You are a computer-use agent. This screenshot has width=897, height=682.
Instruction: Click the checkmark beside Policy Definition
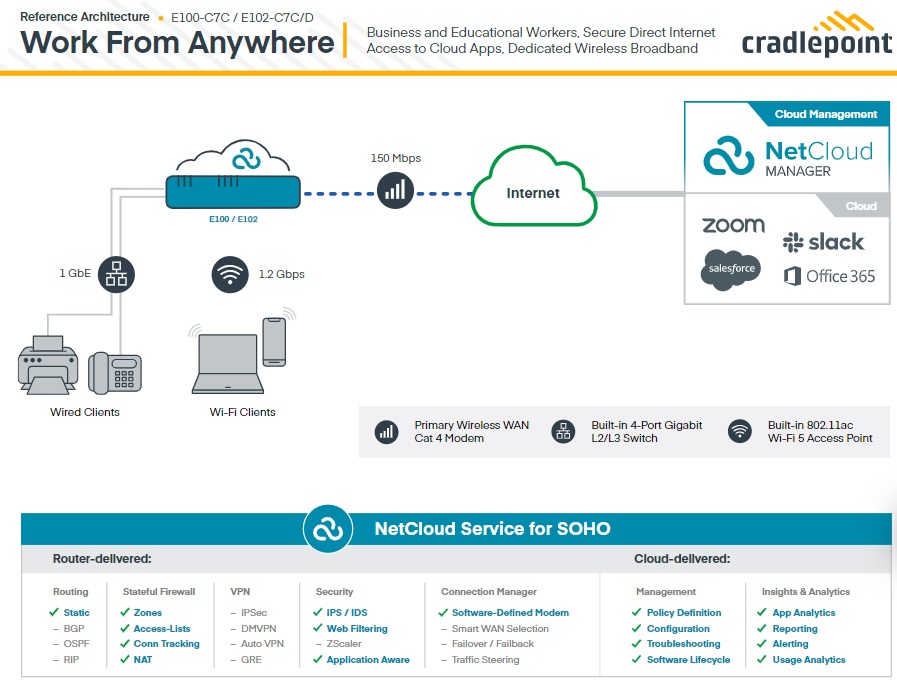coord(636,613)
